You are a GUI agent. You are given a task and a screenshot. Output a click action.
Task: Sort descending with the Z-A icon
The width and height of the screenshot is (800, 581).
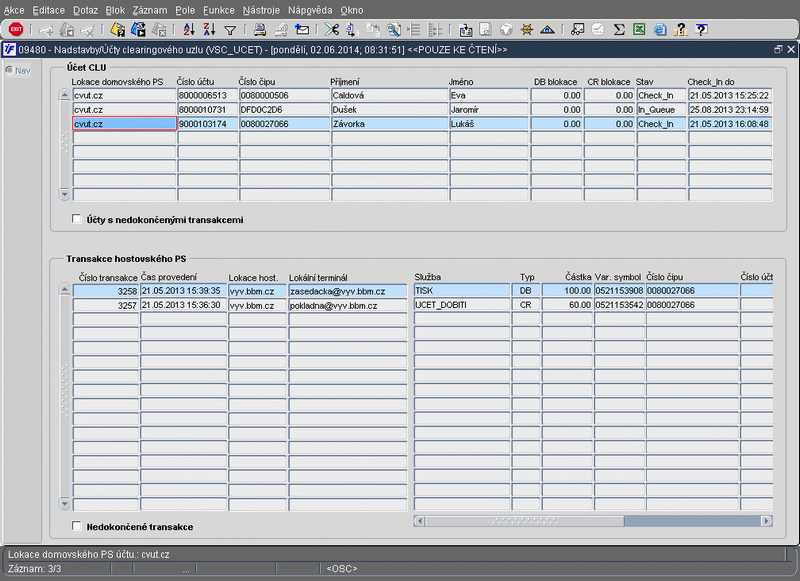tap(209, 30)
